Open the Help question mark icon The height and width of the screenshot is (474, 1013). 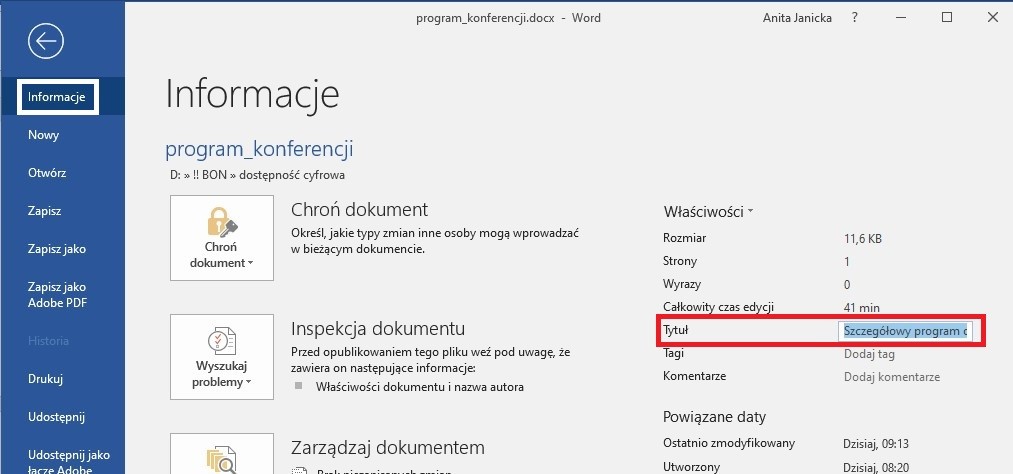click(x=855, y=18)
